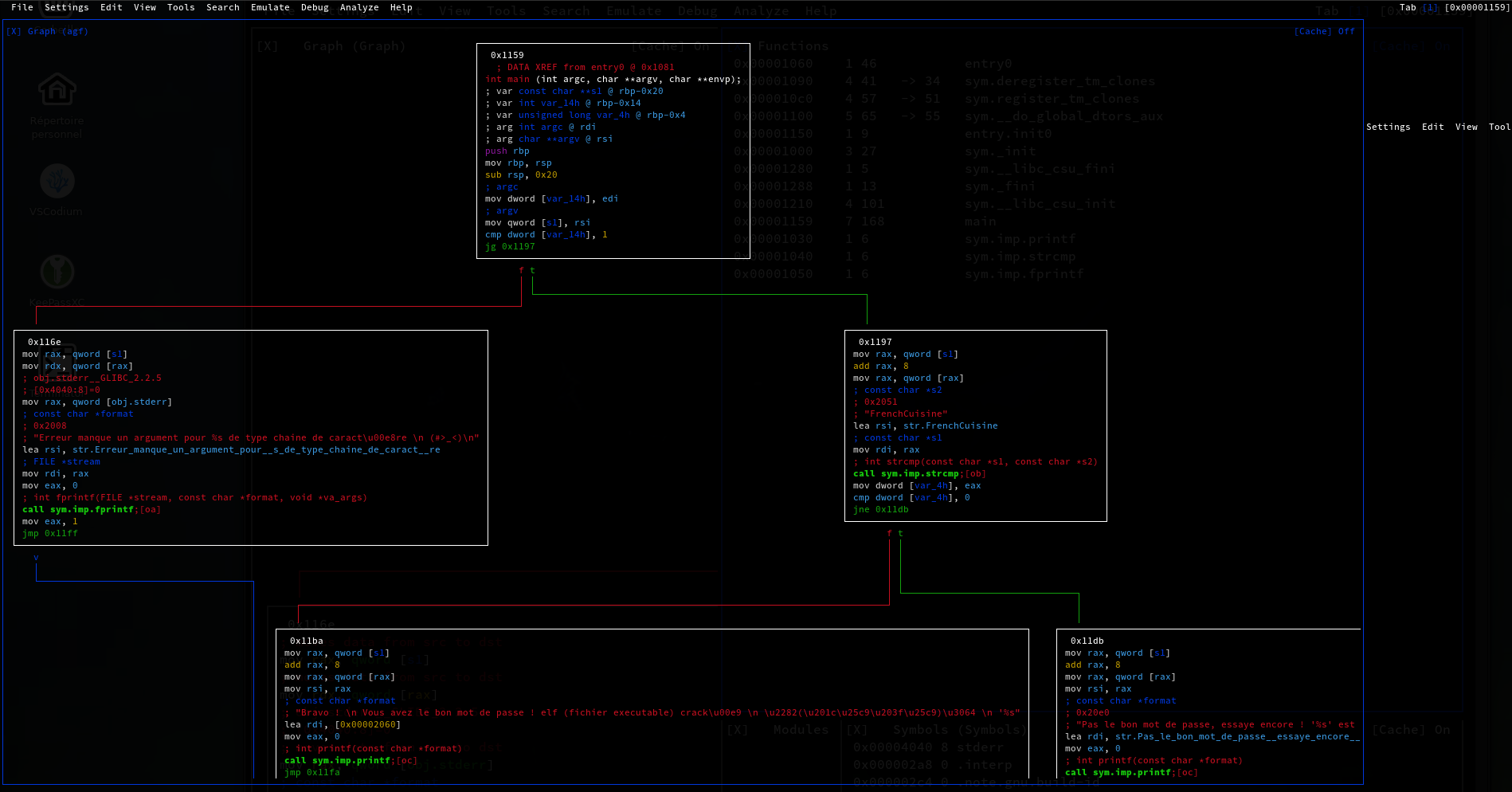
Task: Open the Search menu
Action: click(223, 7)
